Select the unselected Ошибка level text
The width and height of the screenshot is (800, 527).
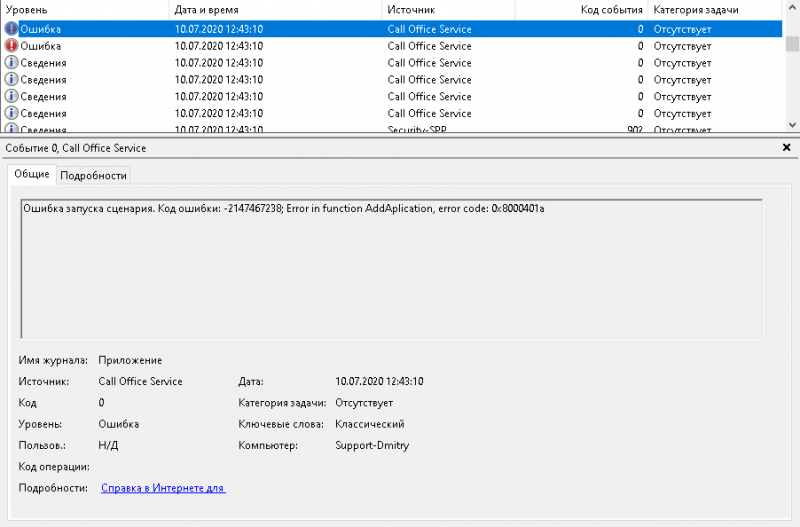tap(40, 46)
